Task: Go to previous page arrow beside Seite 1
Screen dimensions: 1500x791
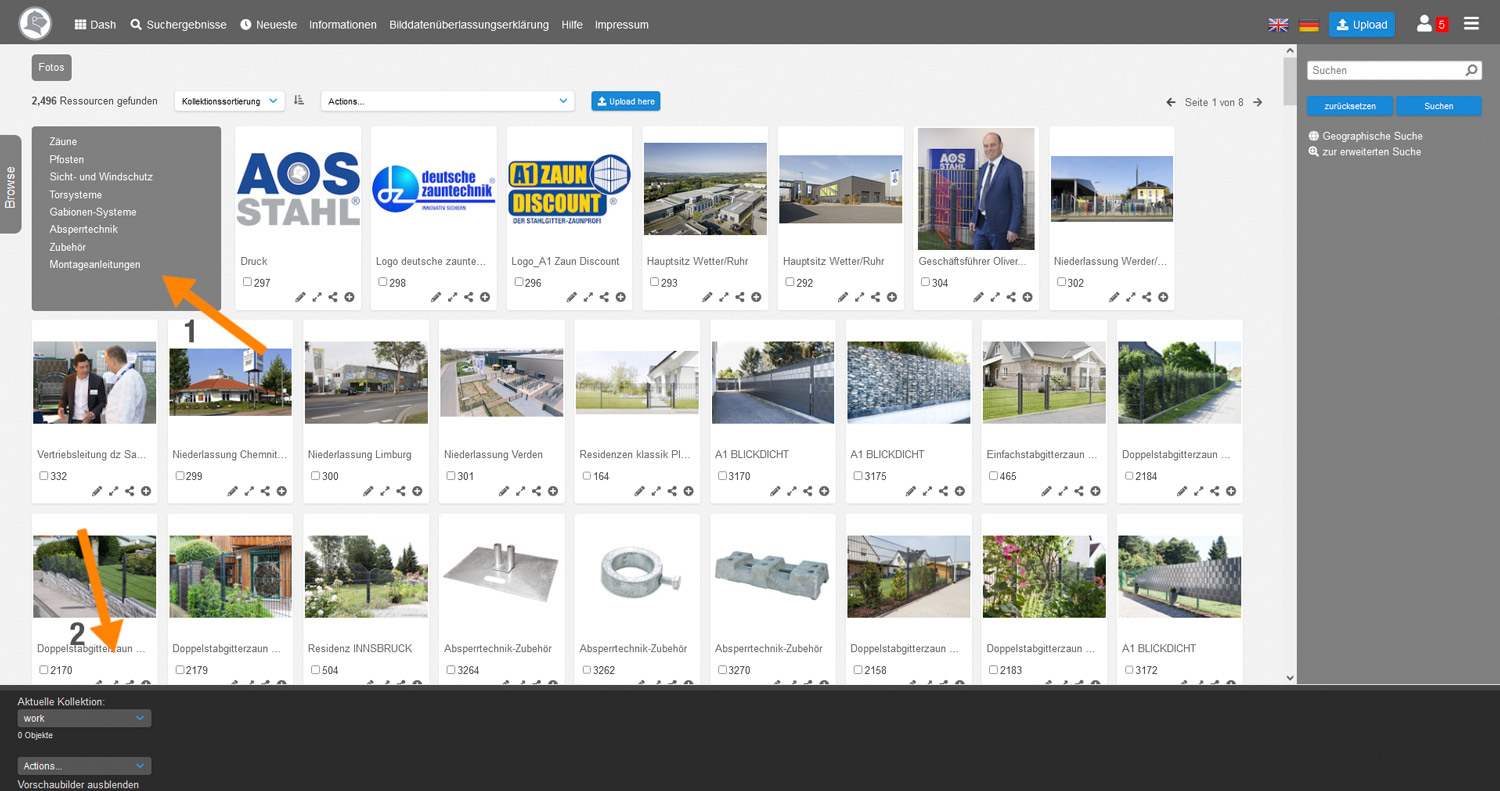Action: 1171,102
